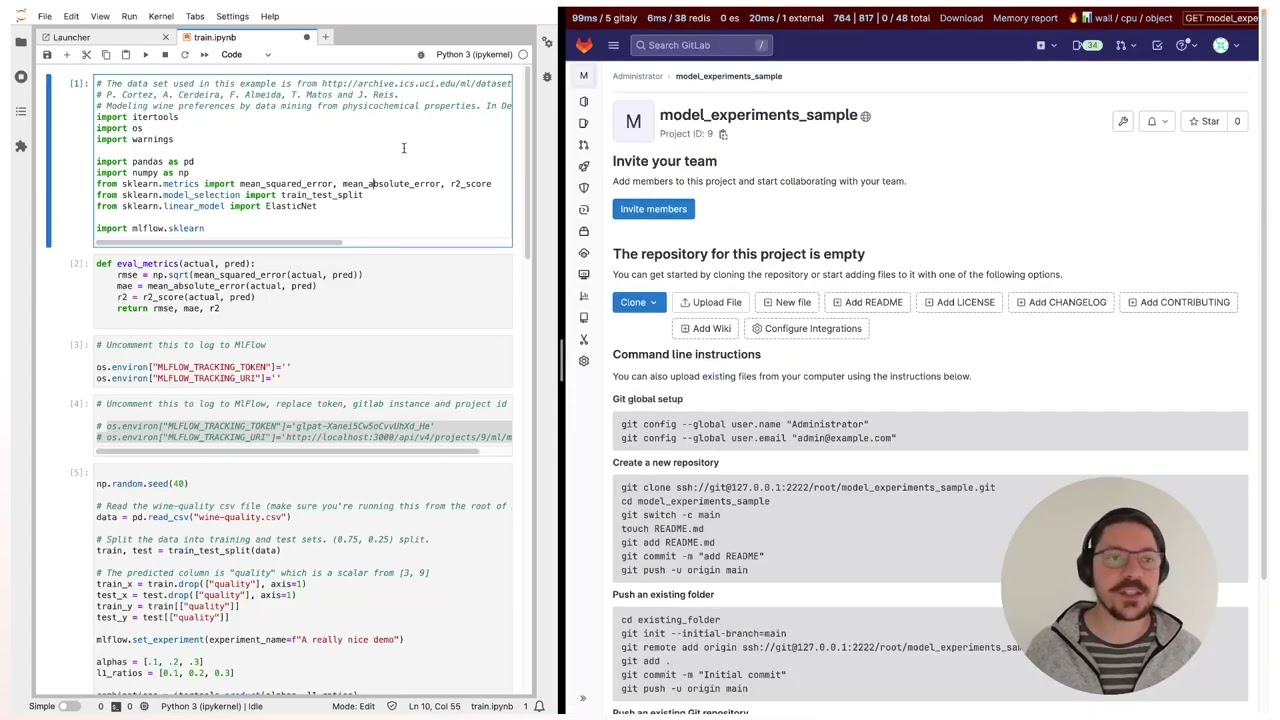Open GitLab to-do list icon
1280x720 pixels.
click(x=1157, y=45)
